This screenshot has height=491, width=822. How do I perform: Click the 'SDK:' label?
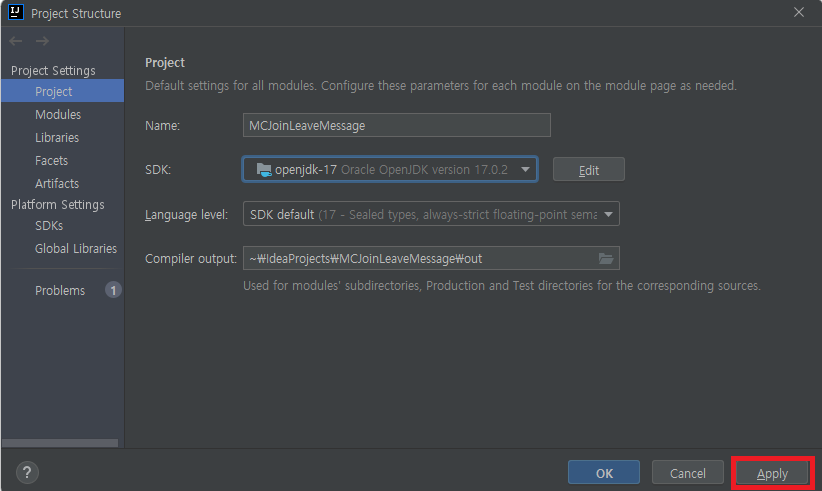158,170
